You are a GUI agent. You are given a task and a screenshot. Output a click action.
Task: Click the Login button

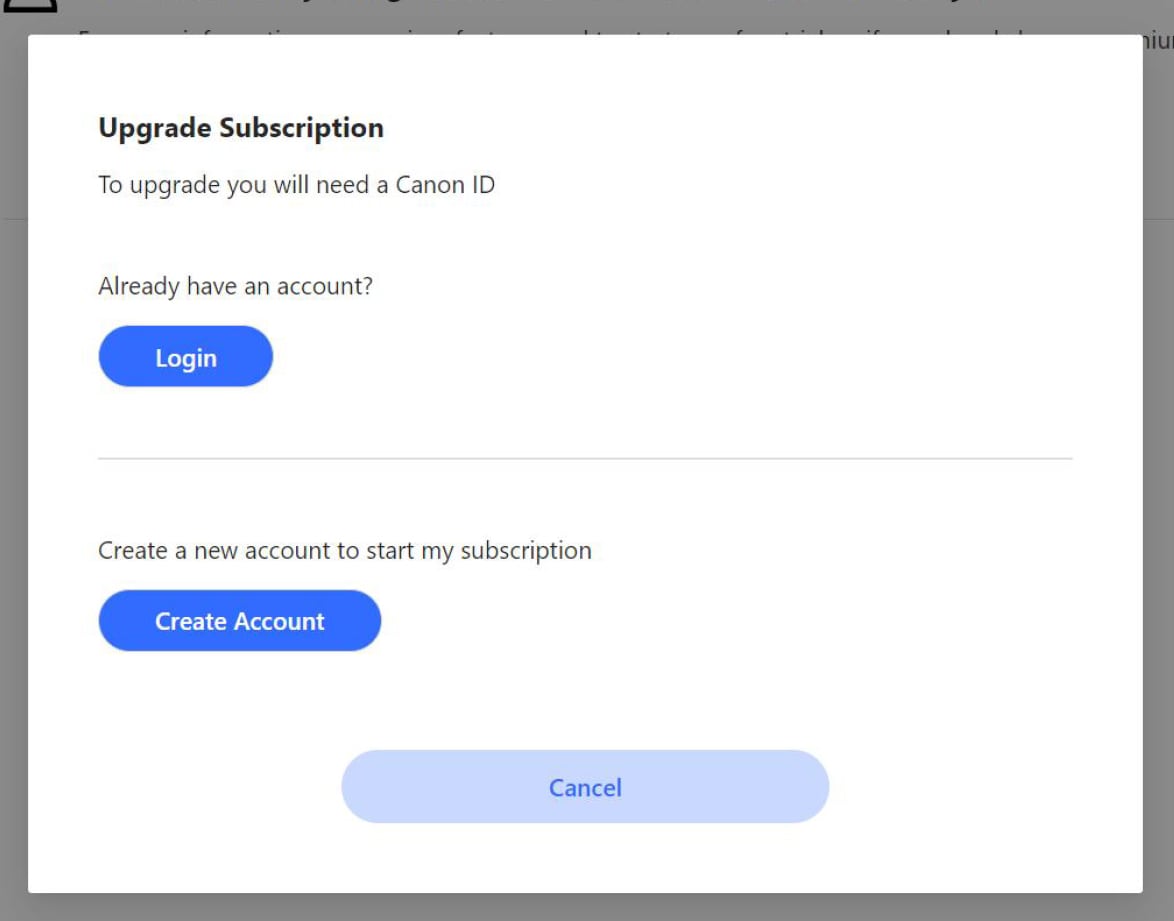click(x=185, y=357)
